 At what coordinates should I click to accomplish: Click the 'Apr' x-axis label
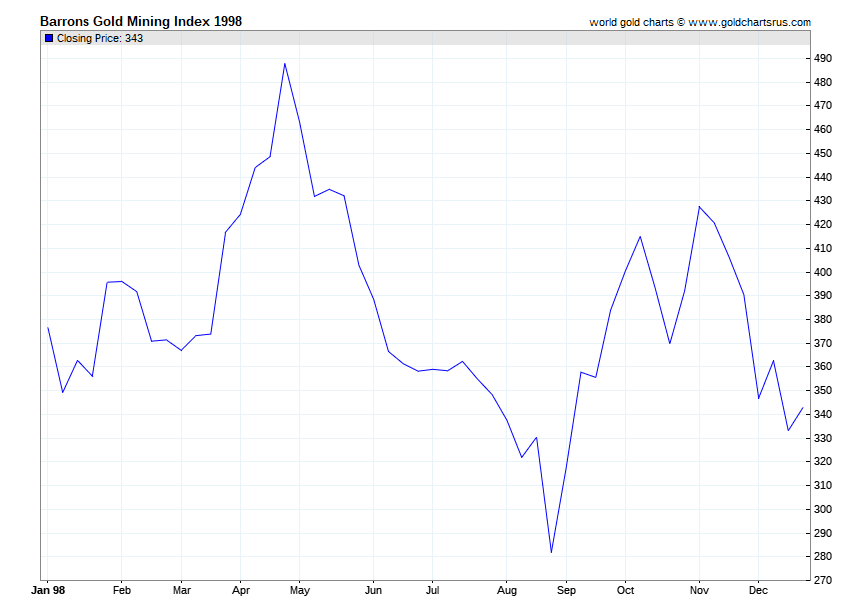click(241, 590)
